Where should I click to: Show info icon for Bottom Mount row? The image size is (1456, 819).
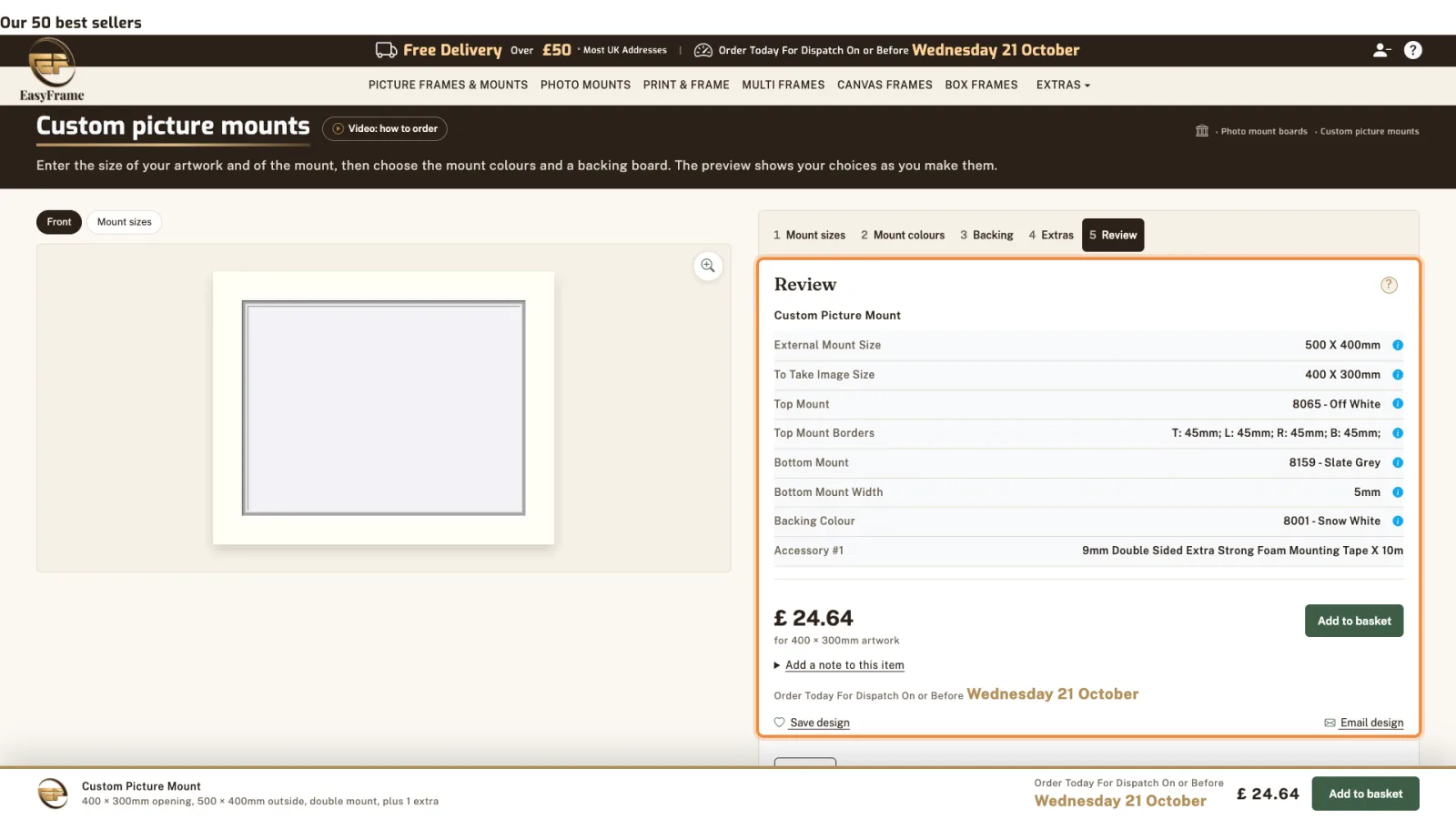(1398, 462)
